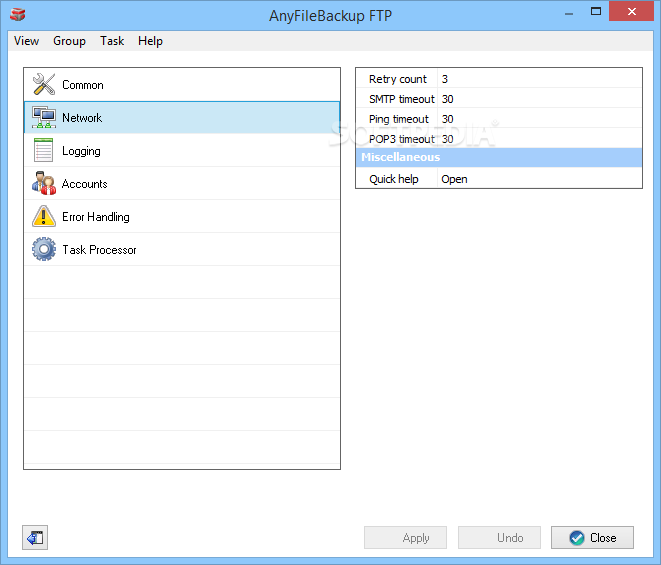The image size is (661, 565).
Task: Edit the POP3 timeout value field
Action: (540, 139)
